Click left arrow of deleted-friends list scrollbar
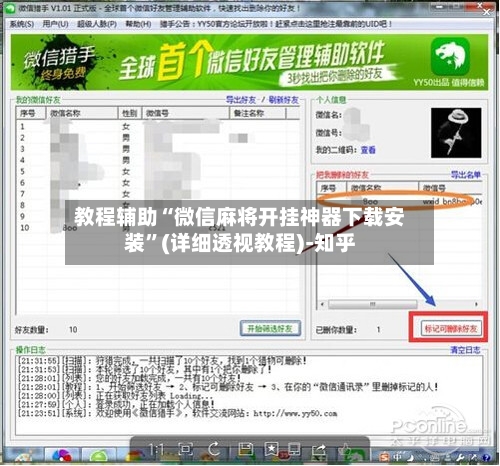This screenshot has height=466, width=500. (x=322, y=304)
